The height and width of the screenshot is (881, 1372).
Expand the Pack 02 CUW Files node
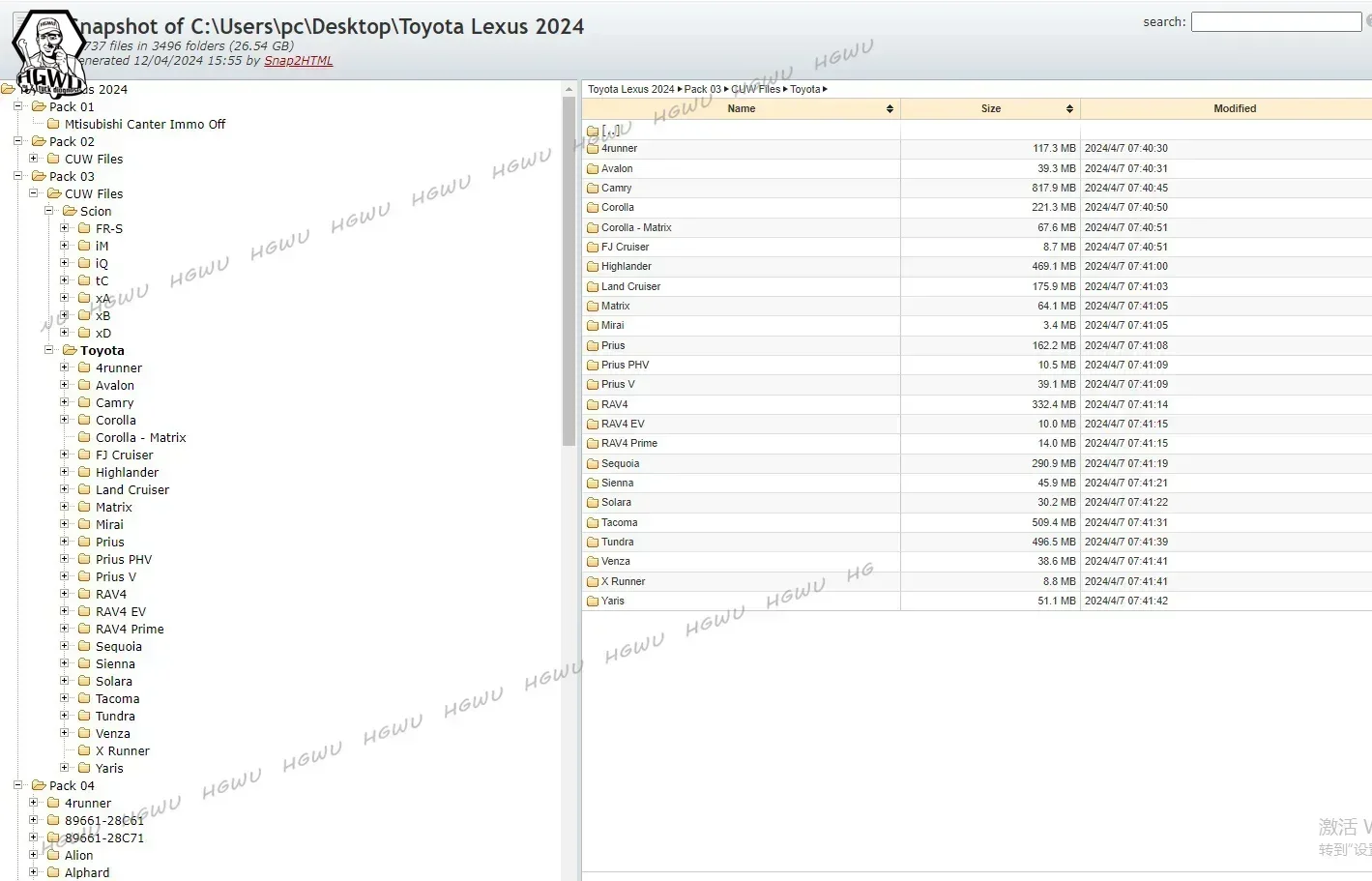34,159
